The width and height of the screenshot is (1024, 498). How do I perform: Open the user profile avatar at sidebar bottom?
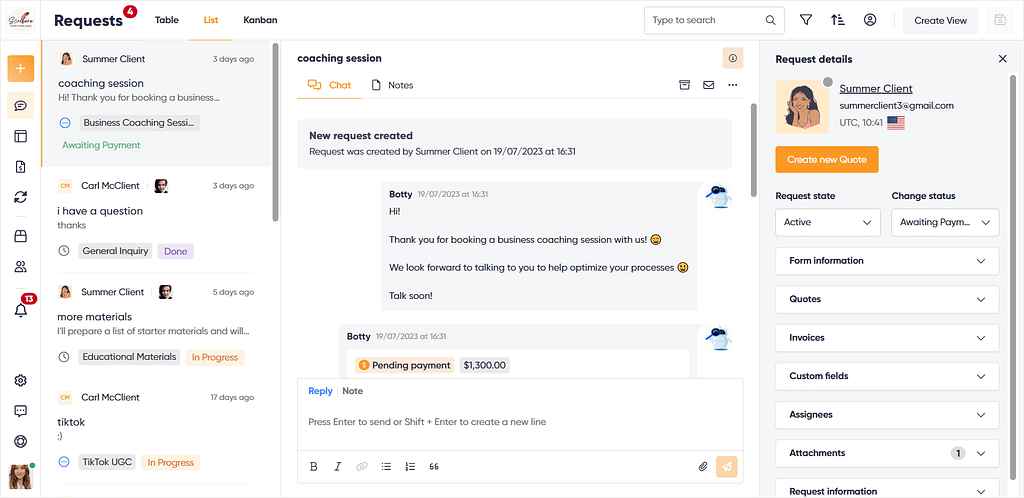(x=21, y=477)
